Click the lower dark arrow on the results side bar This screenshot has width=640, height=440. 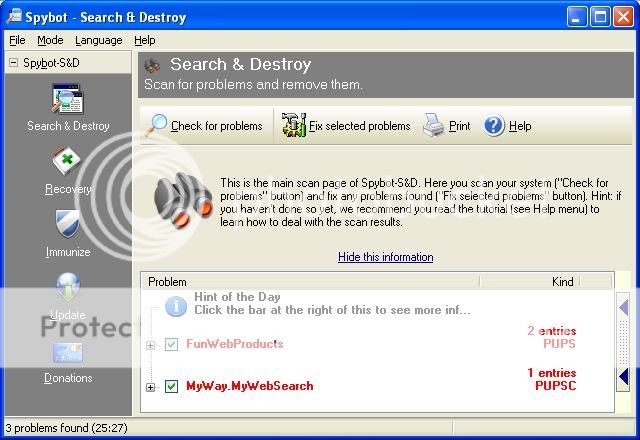623,377
